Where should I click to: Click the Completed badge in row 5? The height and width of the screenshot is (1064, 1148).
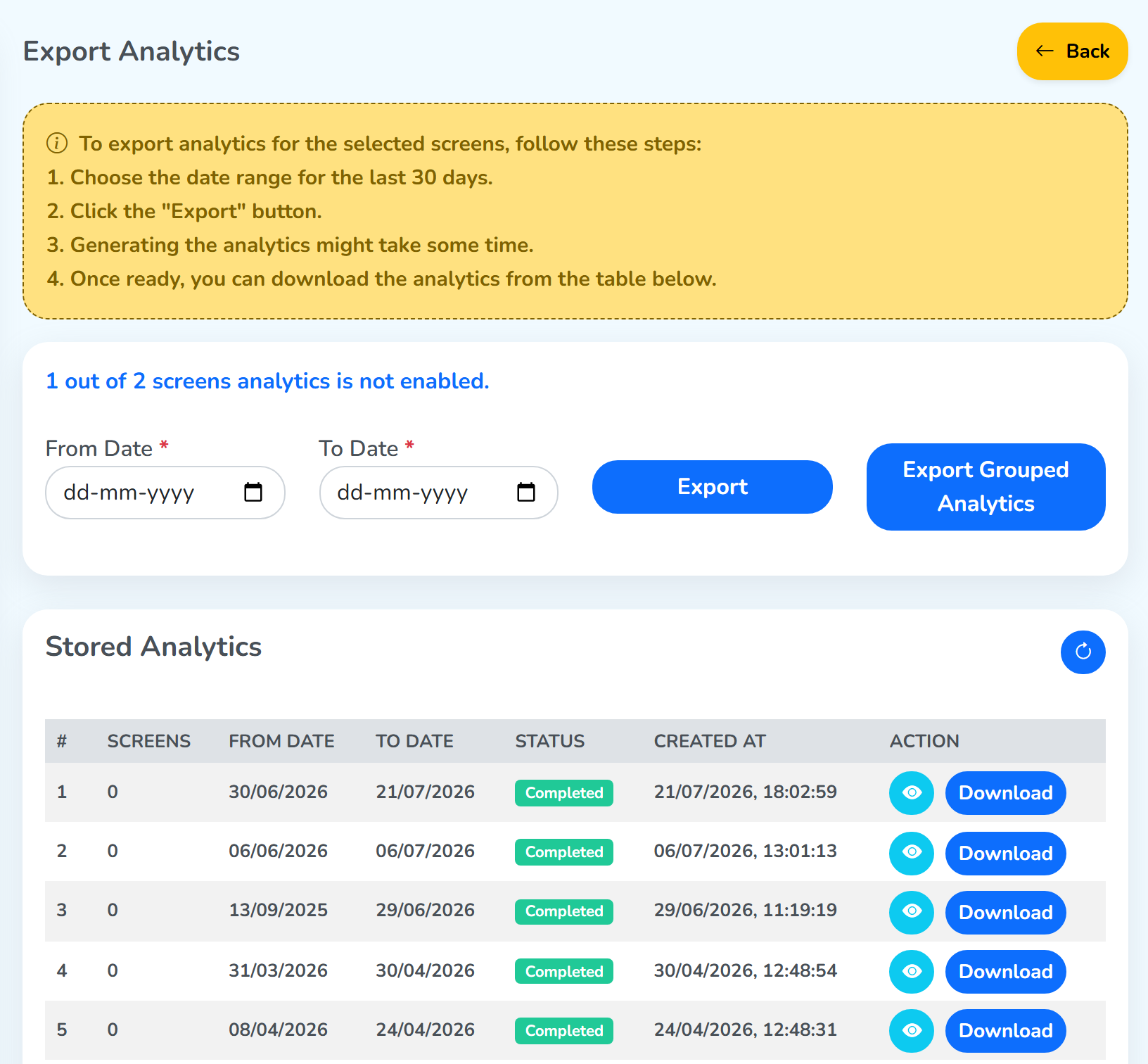click(564, 1030)
